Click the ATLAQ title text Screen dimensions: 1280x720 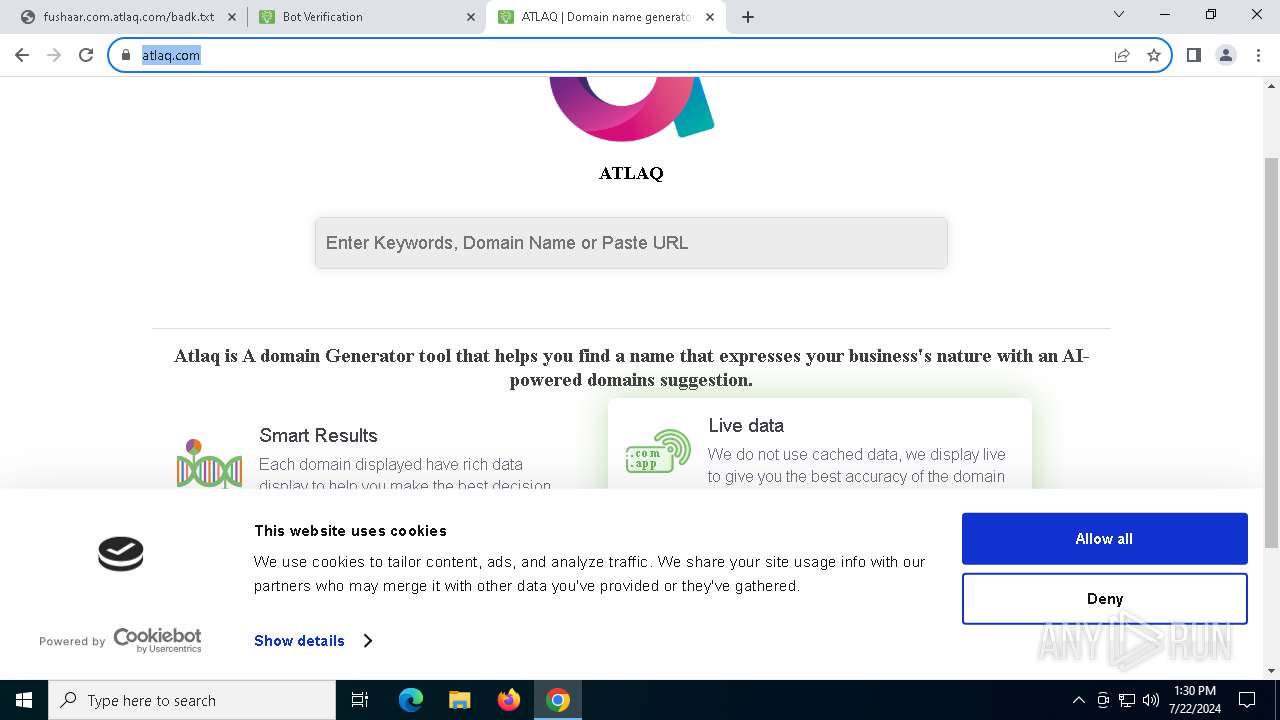tap(631, 173)
